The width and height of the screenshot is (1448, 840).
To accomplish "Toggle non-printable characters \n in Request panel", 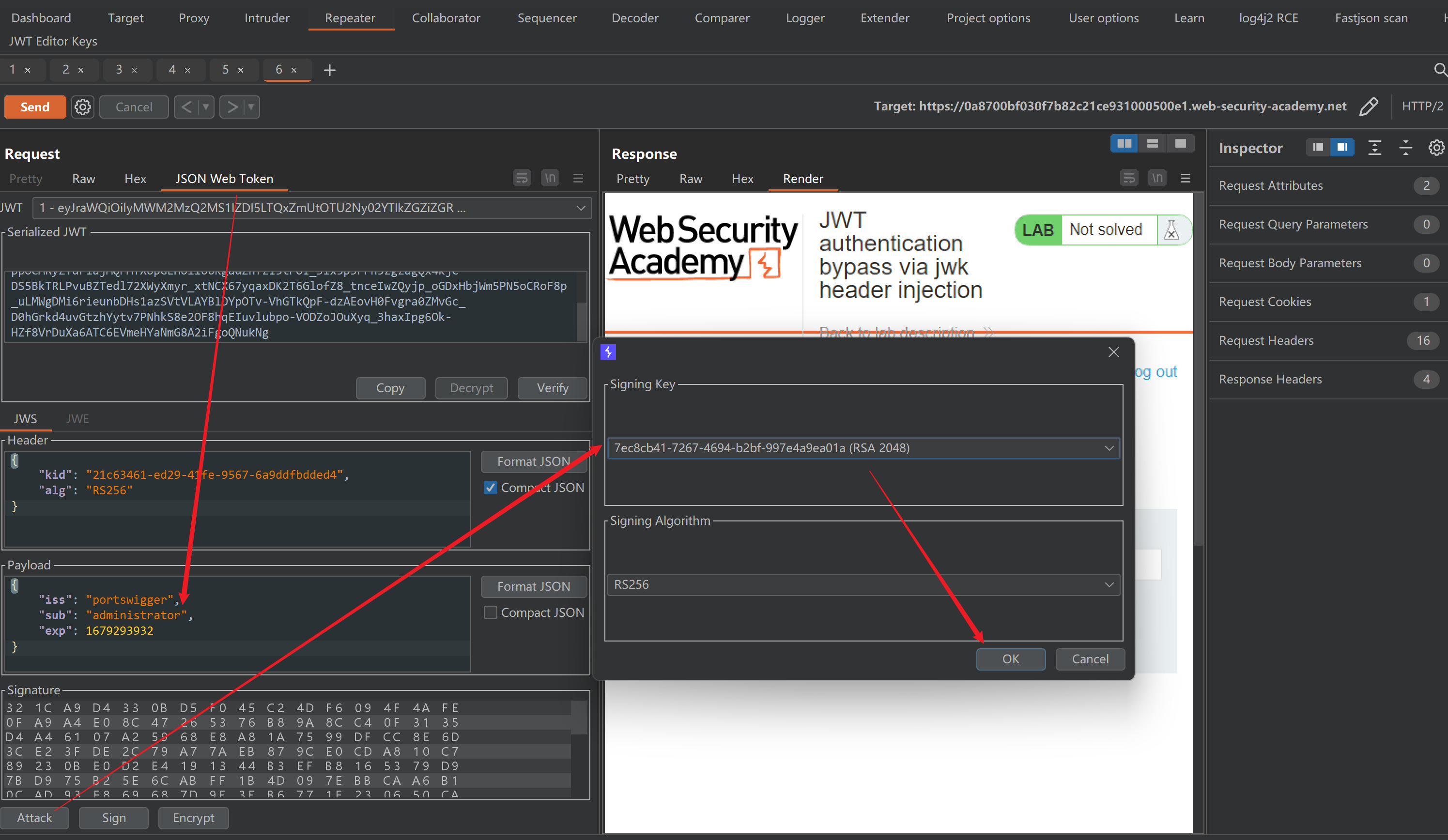I will 550,178.
